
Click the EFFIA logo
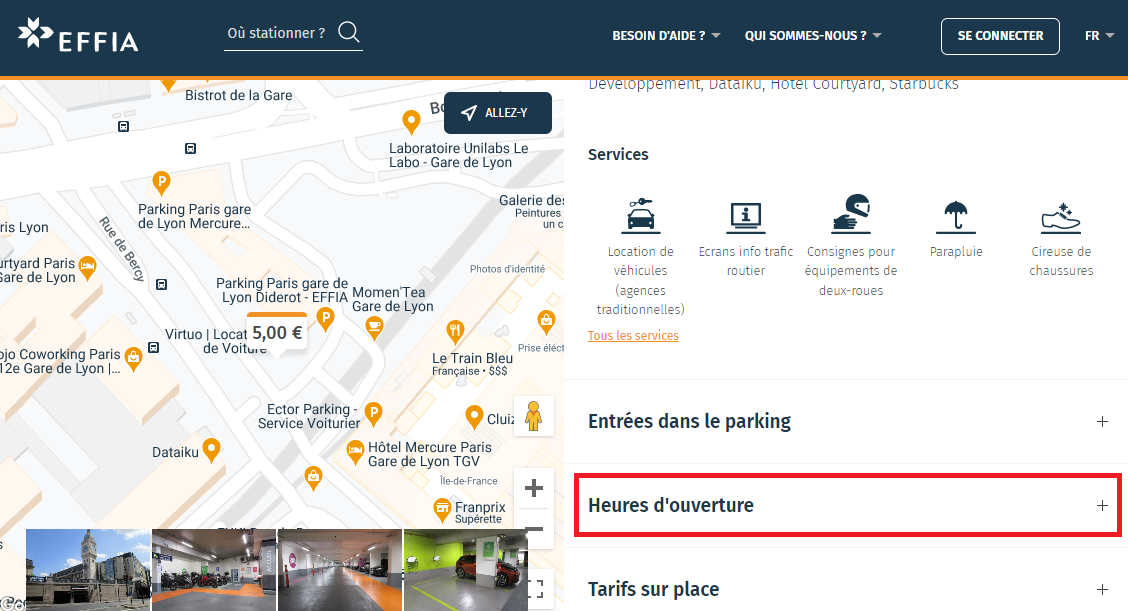[78, 35]
